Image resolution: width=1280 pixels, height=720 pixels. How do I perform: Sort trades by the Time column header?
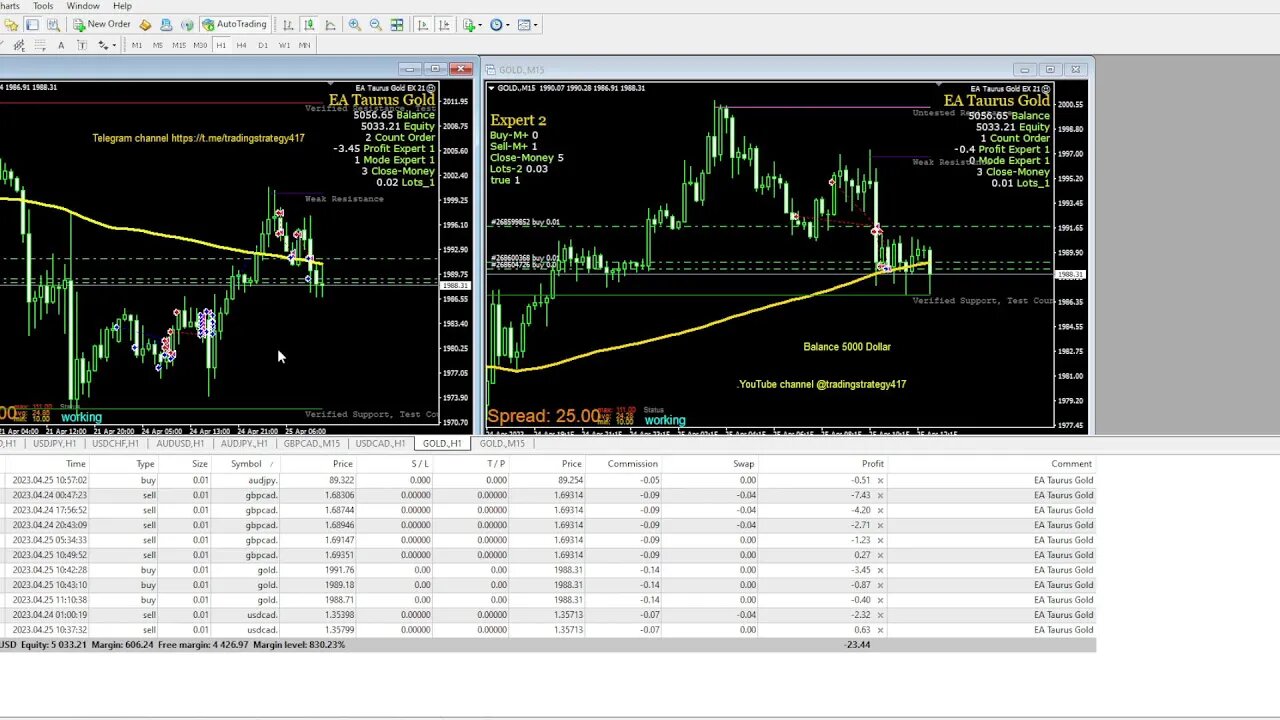click(76, 464)
